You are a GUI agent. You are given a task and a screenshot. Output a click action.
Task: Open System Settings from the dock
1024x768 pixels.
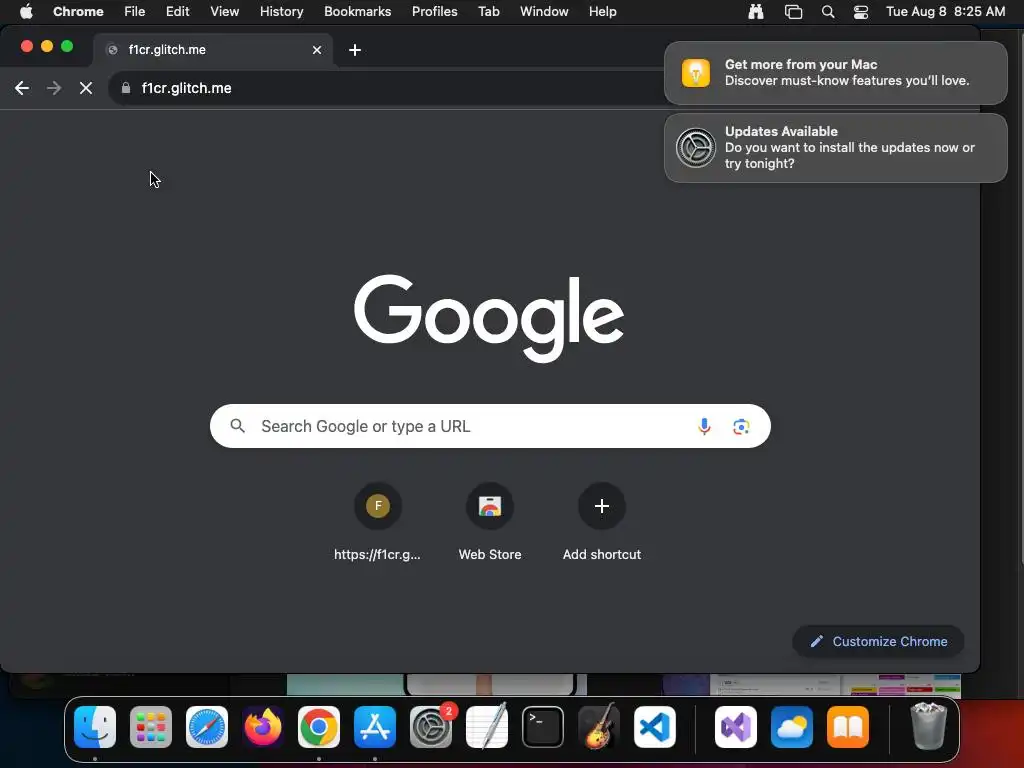431,727
